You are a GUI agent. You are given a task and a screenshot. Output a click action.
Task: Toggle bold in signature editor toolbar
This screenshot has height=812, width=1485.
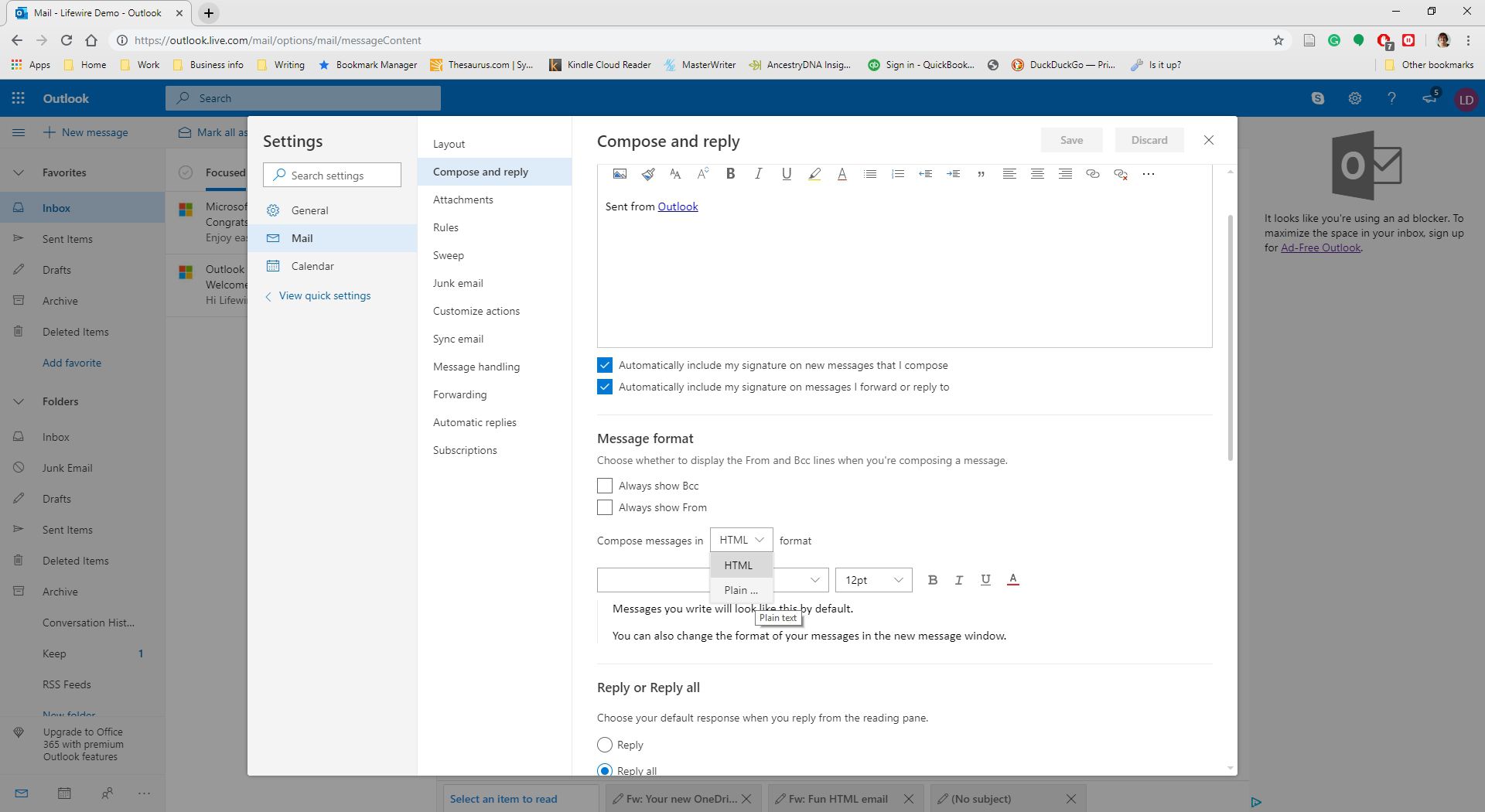[730, 174]
